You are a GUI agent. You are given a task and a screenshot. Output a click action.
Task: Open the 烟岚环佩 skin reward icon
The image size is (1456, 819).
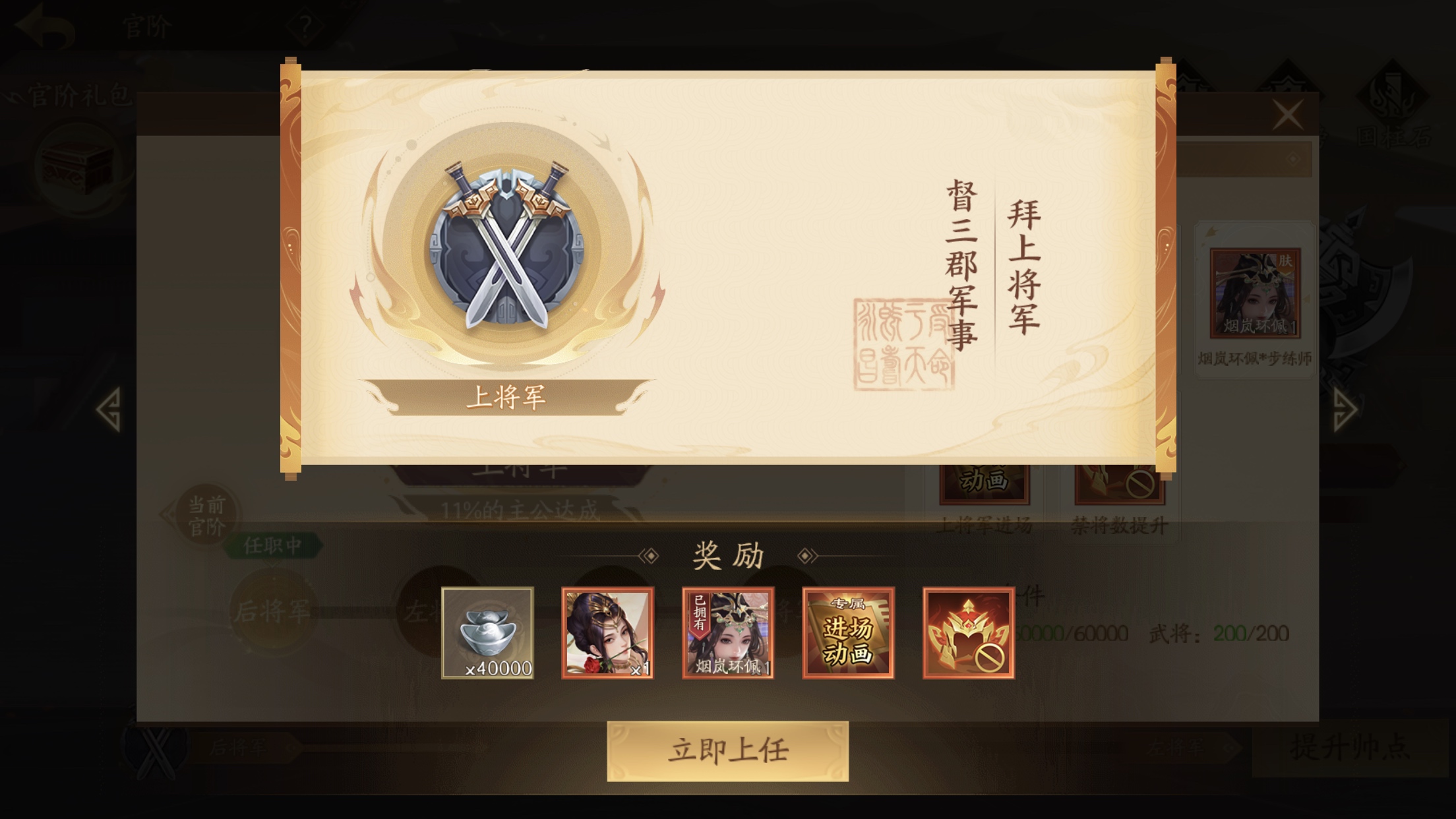728,633
